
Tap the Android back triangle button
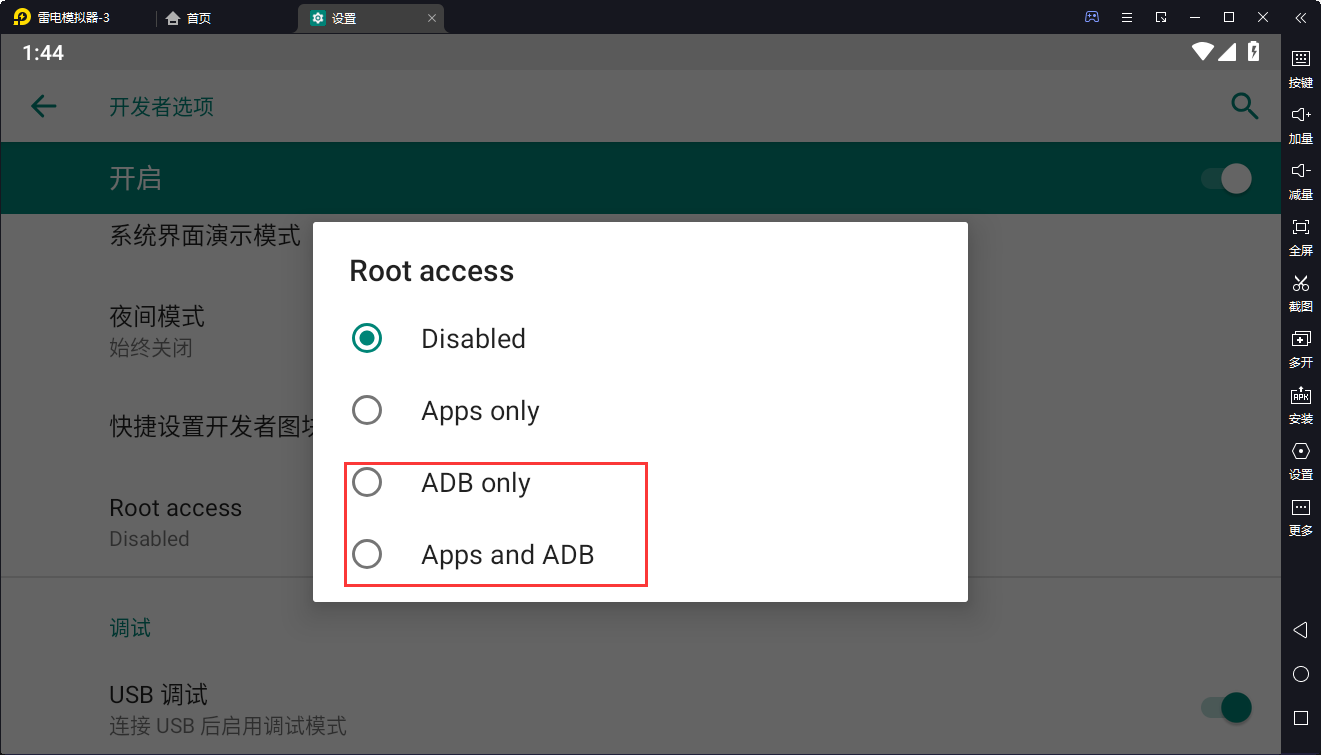[x=1300, y=630]
